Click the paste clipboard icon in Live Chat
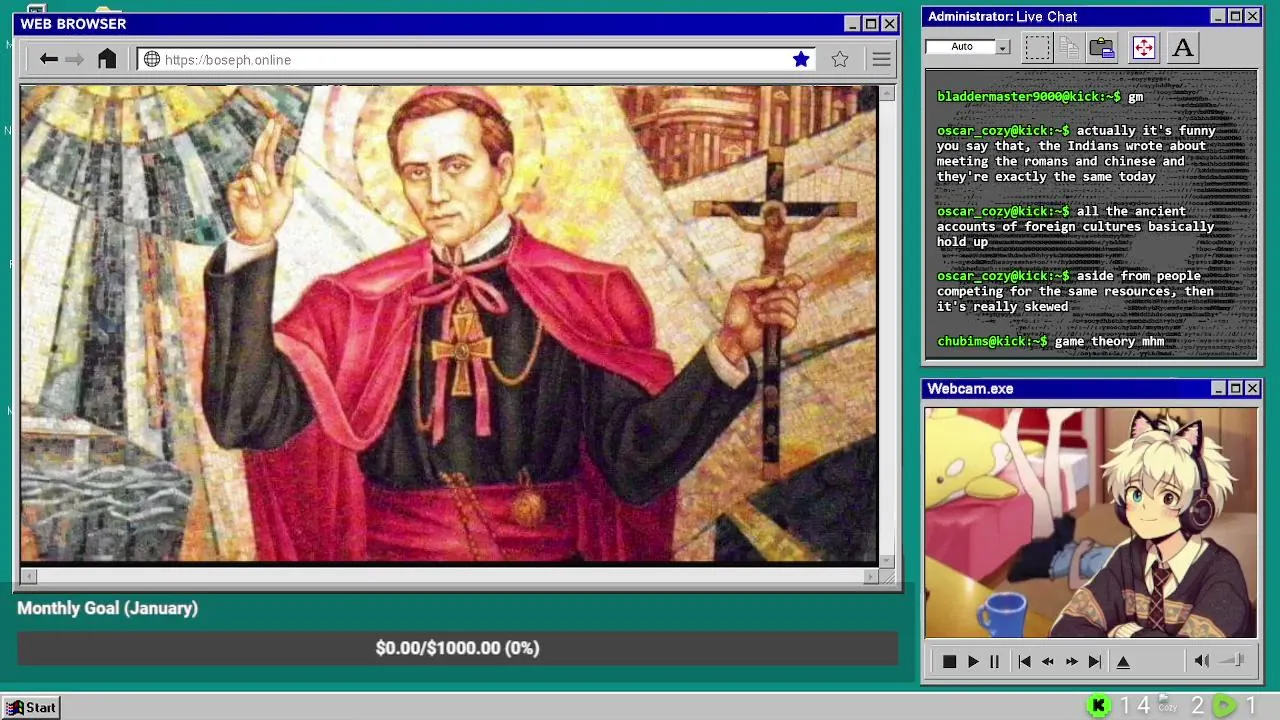This screenshot has width=1280, height=720. pyautogui.click(x=1102, y=47)
